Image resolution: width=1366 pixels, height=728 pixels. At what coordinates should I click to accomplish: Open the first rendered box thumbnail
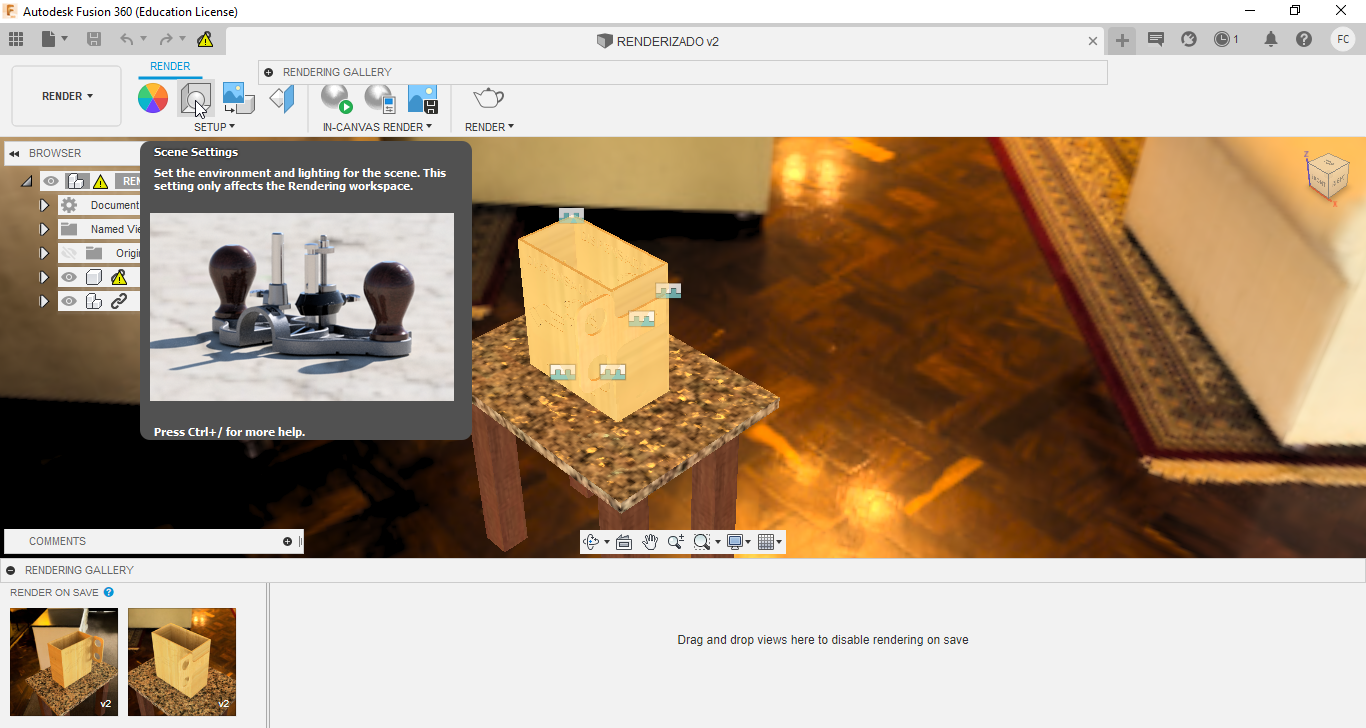tap(64, 662)
